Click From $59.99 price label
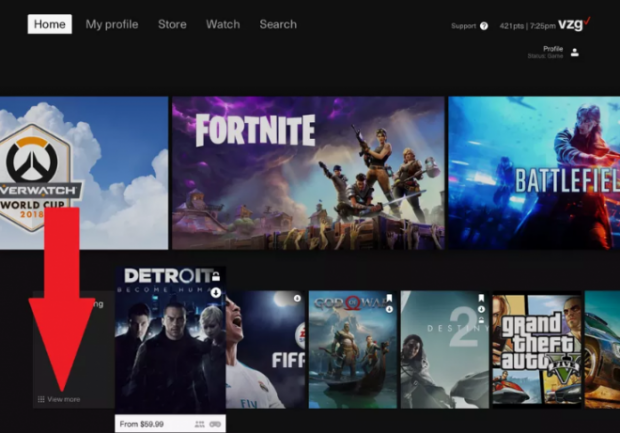This screenshot has width=620, height=433. pos(141,424)
